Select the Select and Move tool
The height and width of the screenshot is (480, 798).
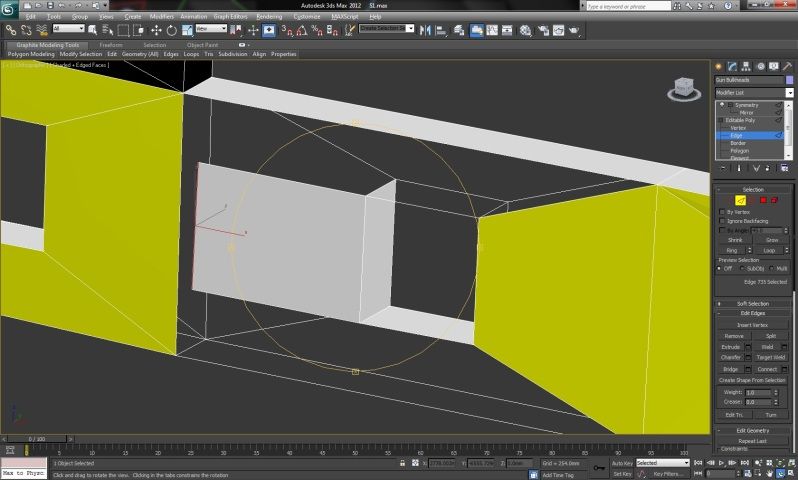156,31
